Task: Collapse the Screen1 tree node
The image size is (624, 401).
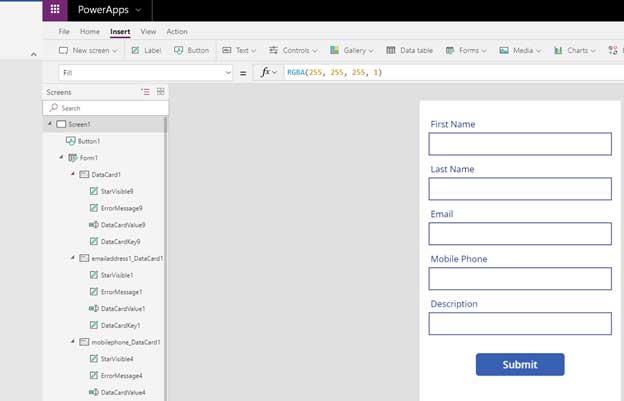Action: click(x=49, y=124)
